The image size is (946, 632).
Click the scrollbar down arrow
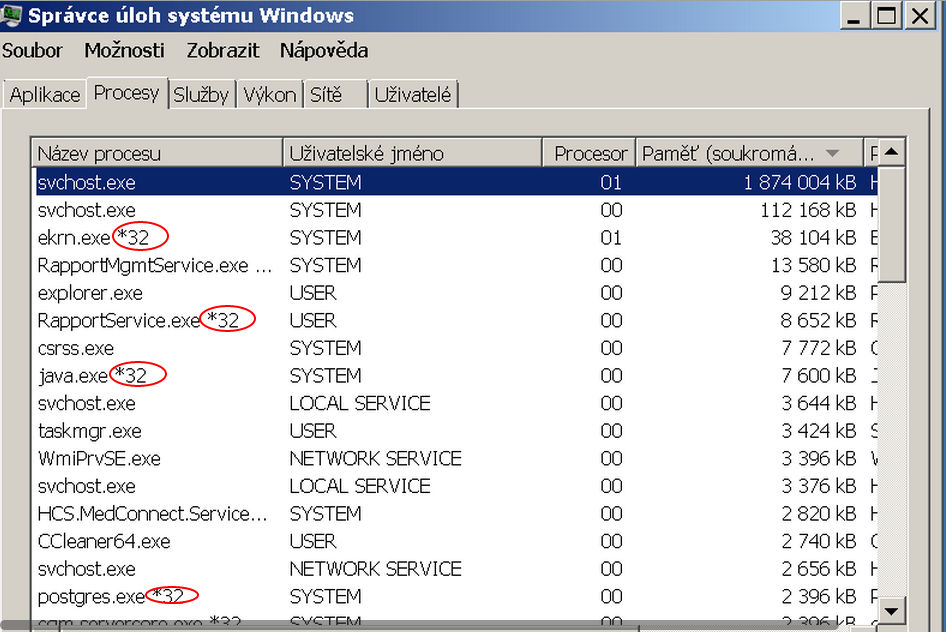tap(892, 610)
